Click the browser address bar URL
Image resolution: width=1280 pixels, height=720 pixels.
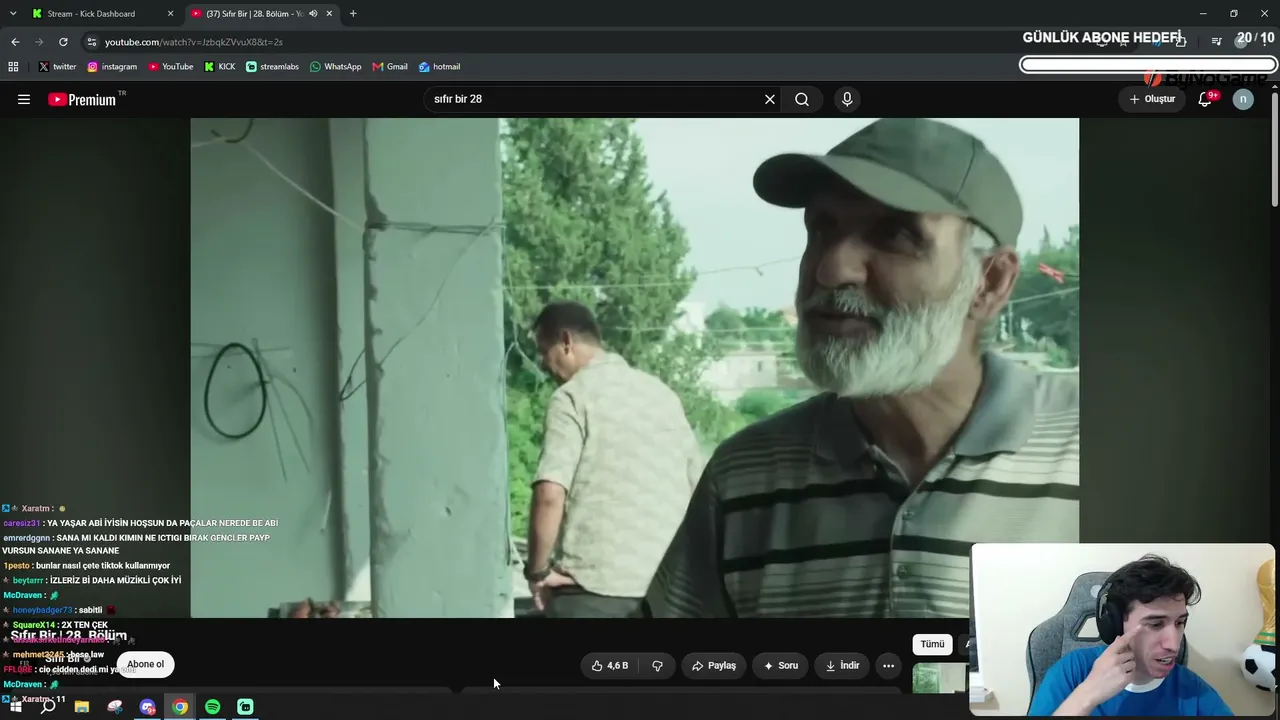click(194, 42)
